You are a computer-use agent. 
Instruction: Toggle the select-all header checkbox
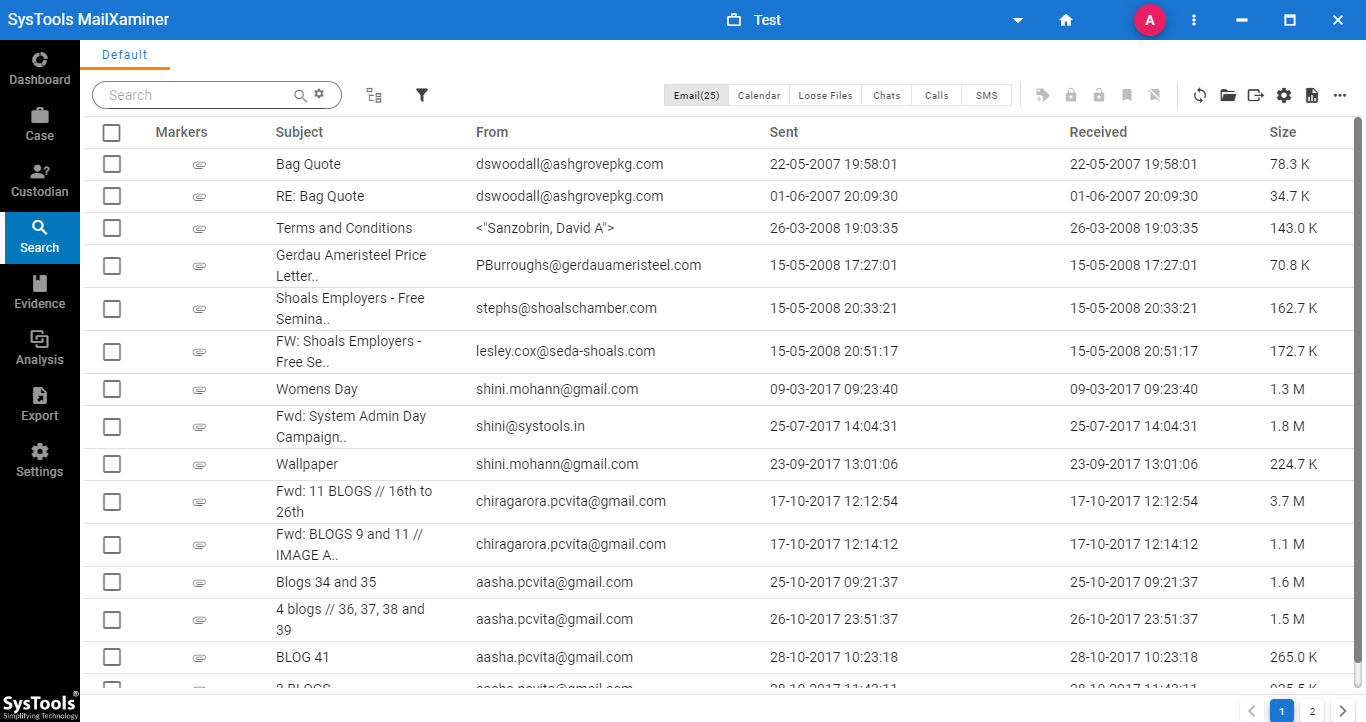(112, 133)
